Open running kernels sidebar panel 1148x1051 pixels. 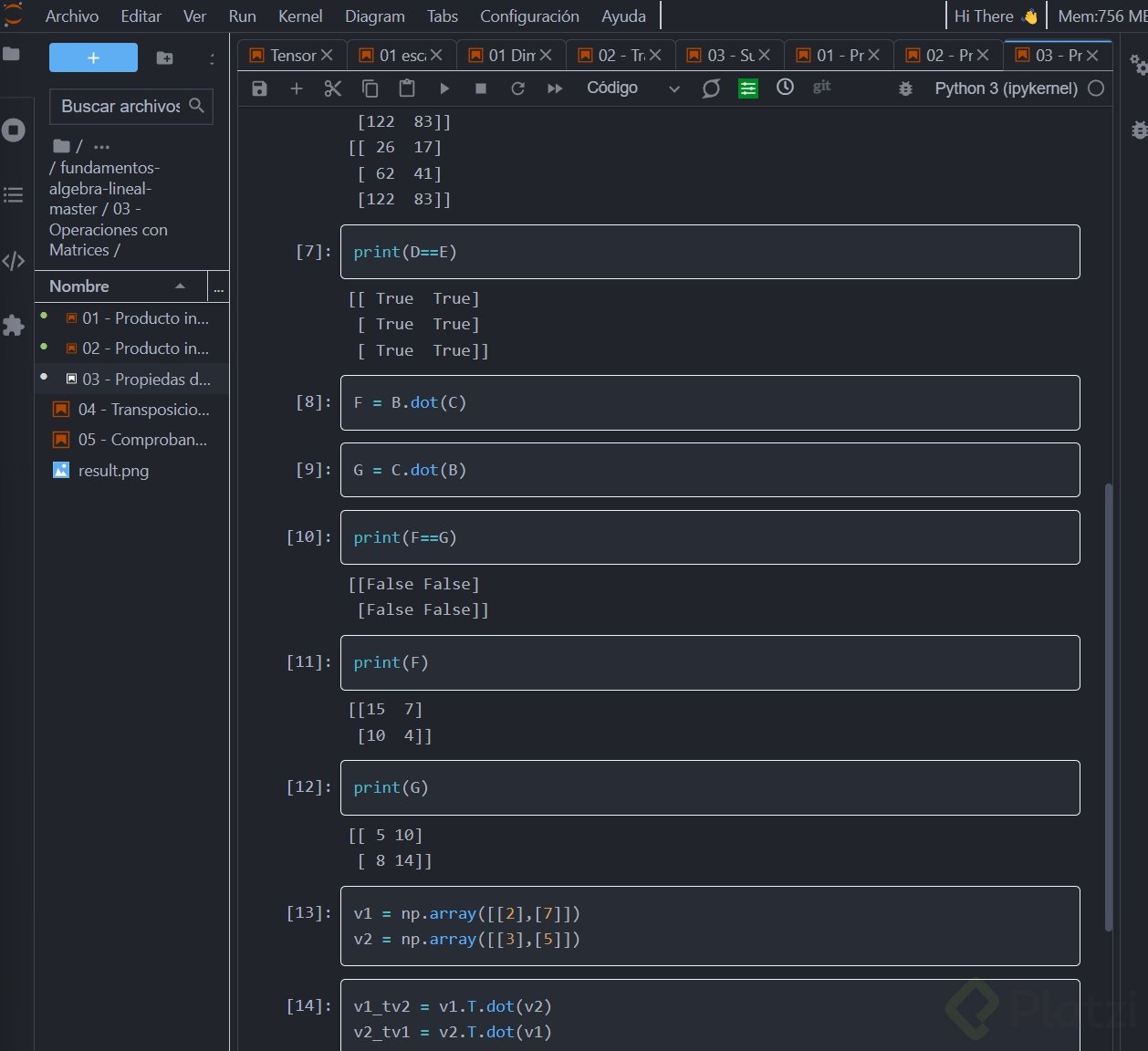point(14,130)
